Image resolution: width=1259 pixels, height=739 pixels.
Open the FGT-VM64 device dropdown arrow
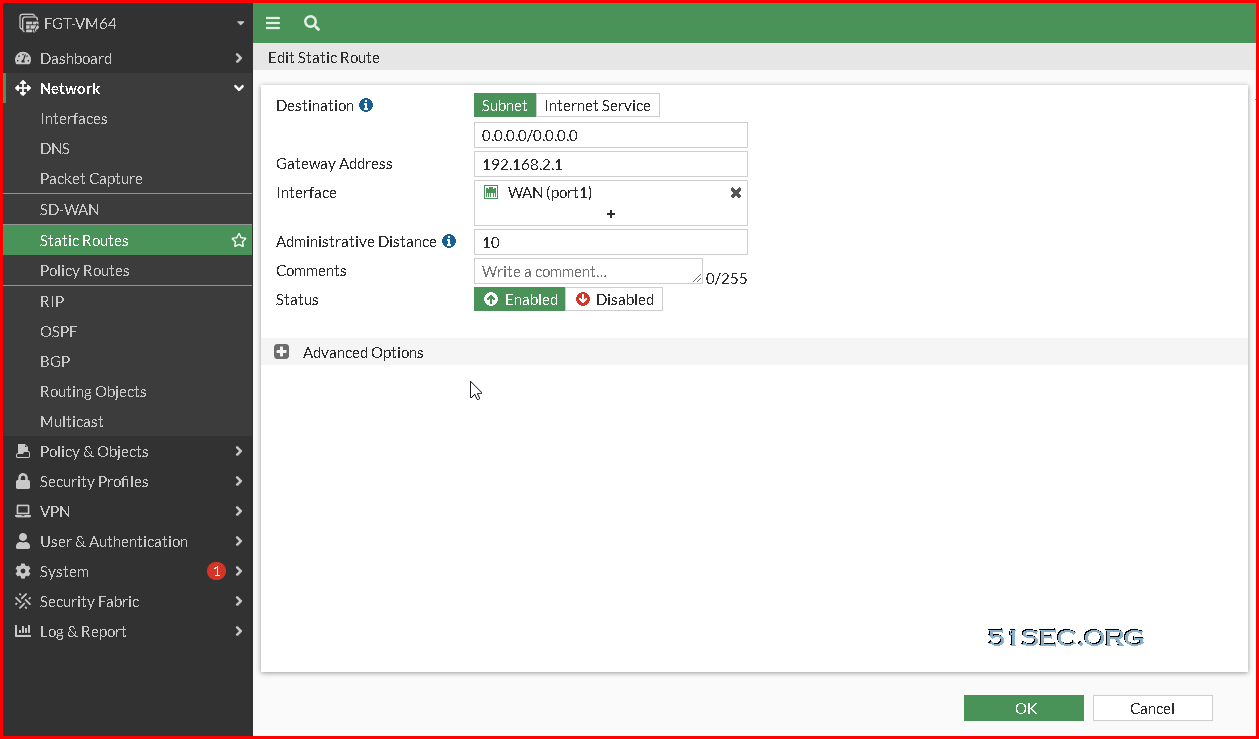241,23
